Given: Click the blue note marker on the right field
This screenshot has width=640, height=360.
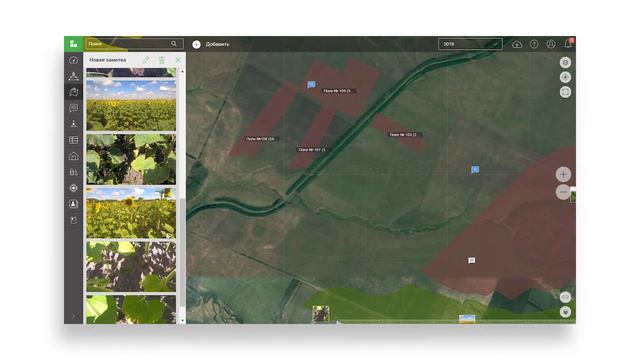Looking at the screenshot, I should coord(475,169).
